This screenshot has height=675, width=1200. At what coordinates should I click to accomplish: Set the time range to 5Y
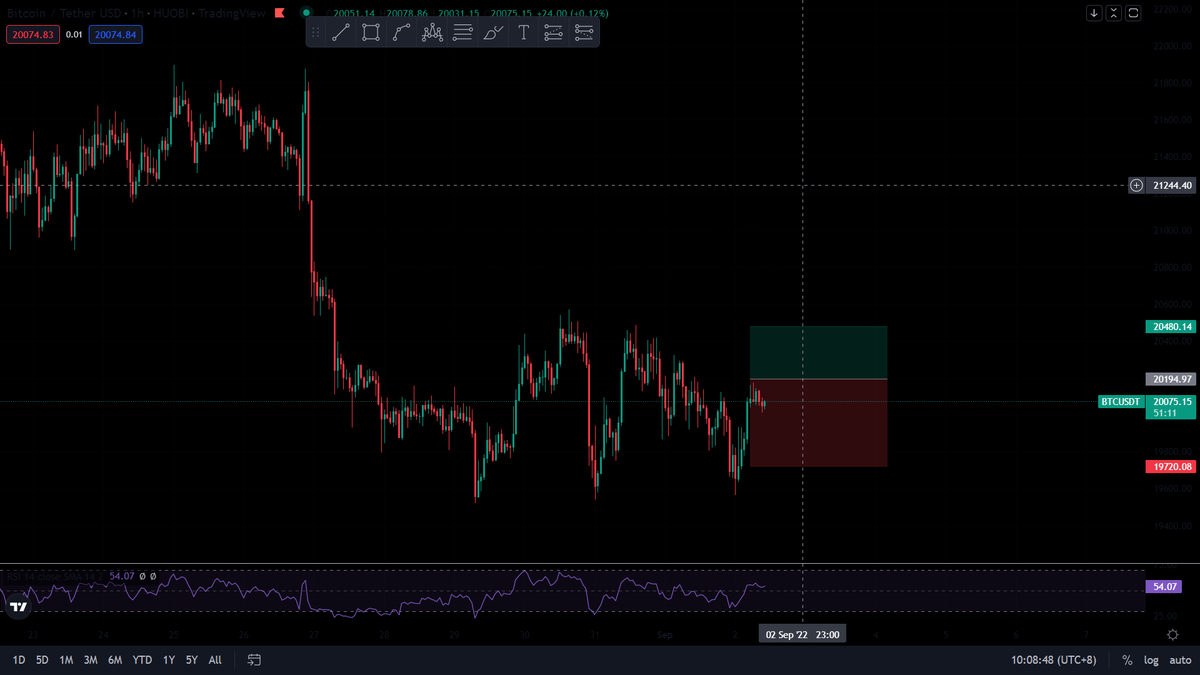191,660
